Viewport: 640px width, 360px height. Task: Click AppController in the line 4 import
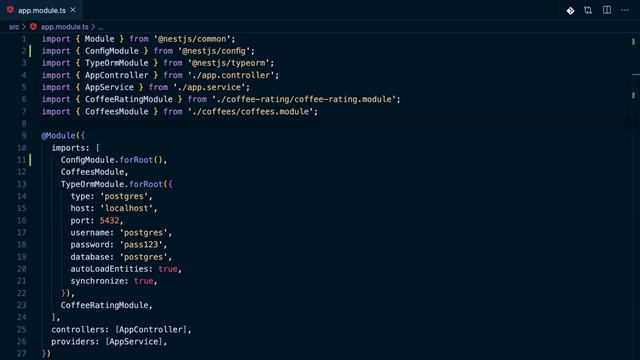117,76
